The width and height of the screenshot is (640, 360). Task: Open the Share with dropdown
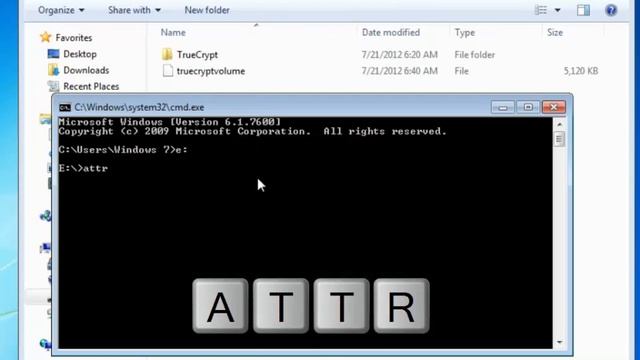[134, 10]
